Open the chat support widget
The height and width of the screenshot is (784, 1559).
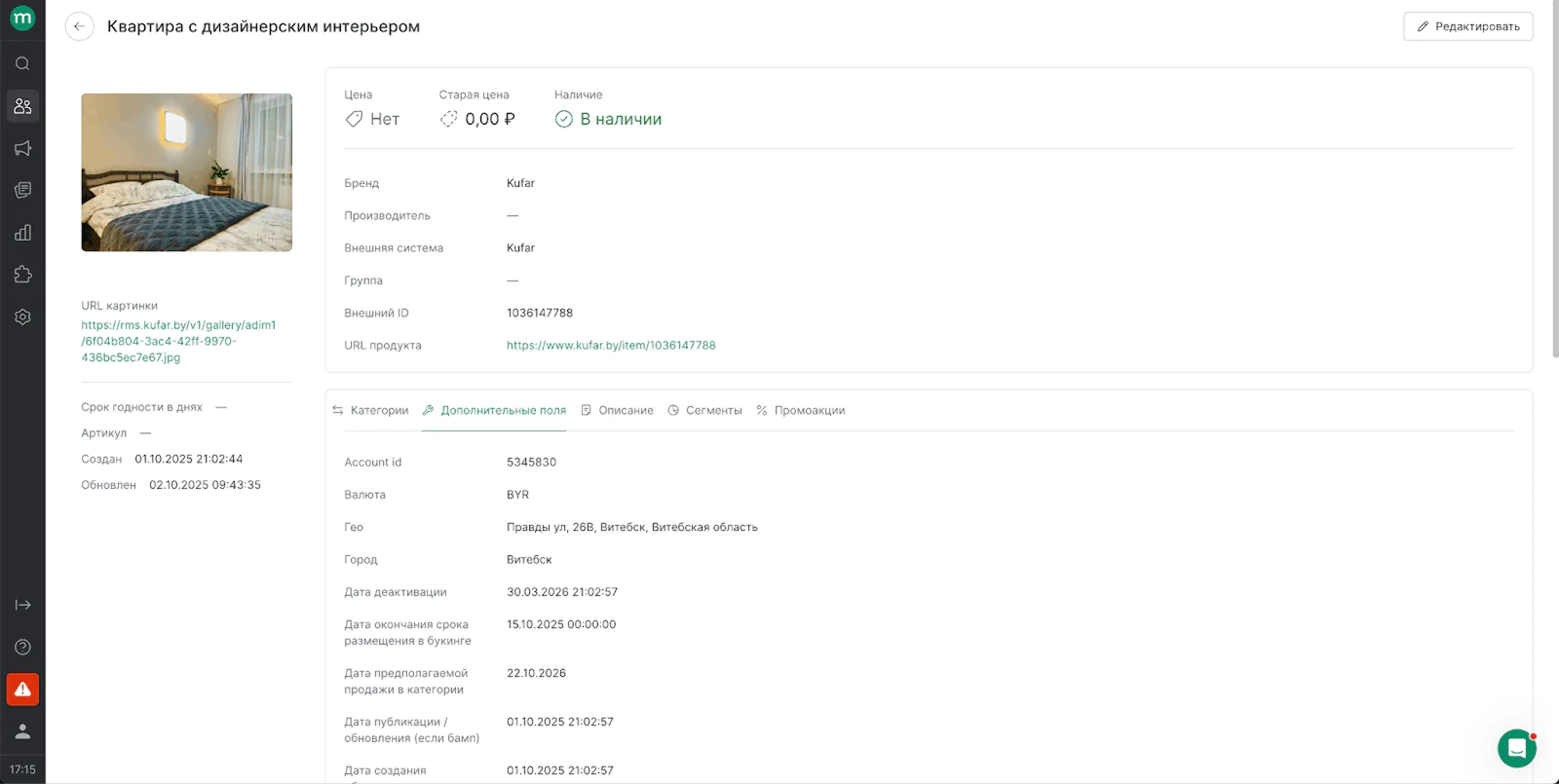1516,748
